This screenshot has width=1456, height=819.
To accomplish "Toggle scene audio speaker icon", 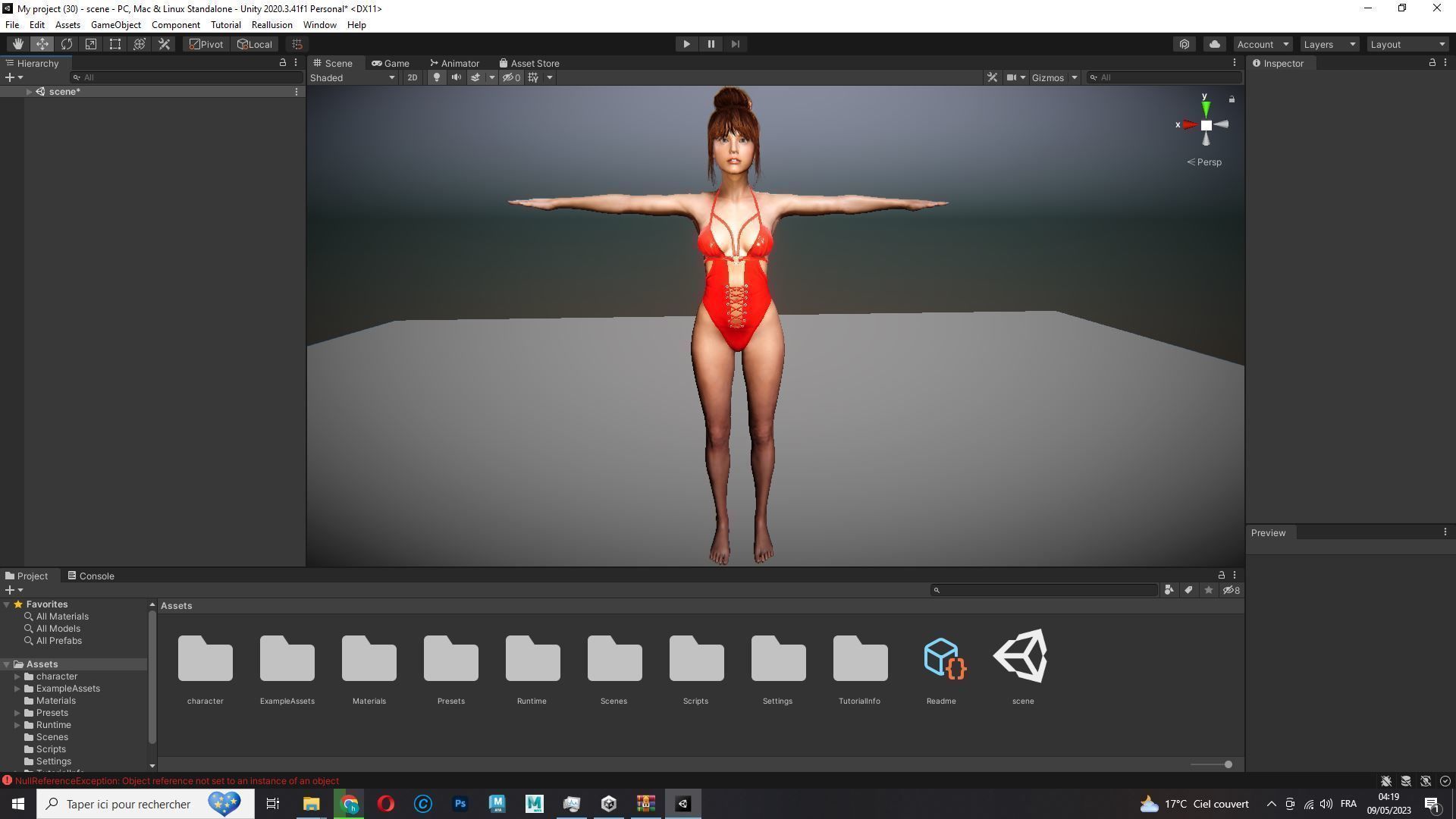I will coord(456,77).
